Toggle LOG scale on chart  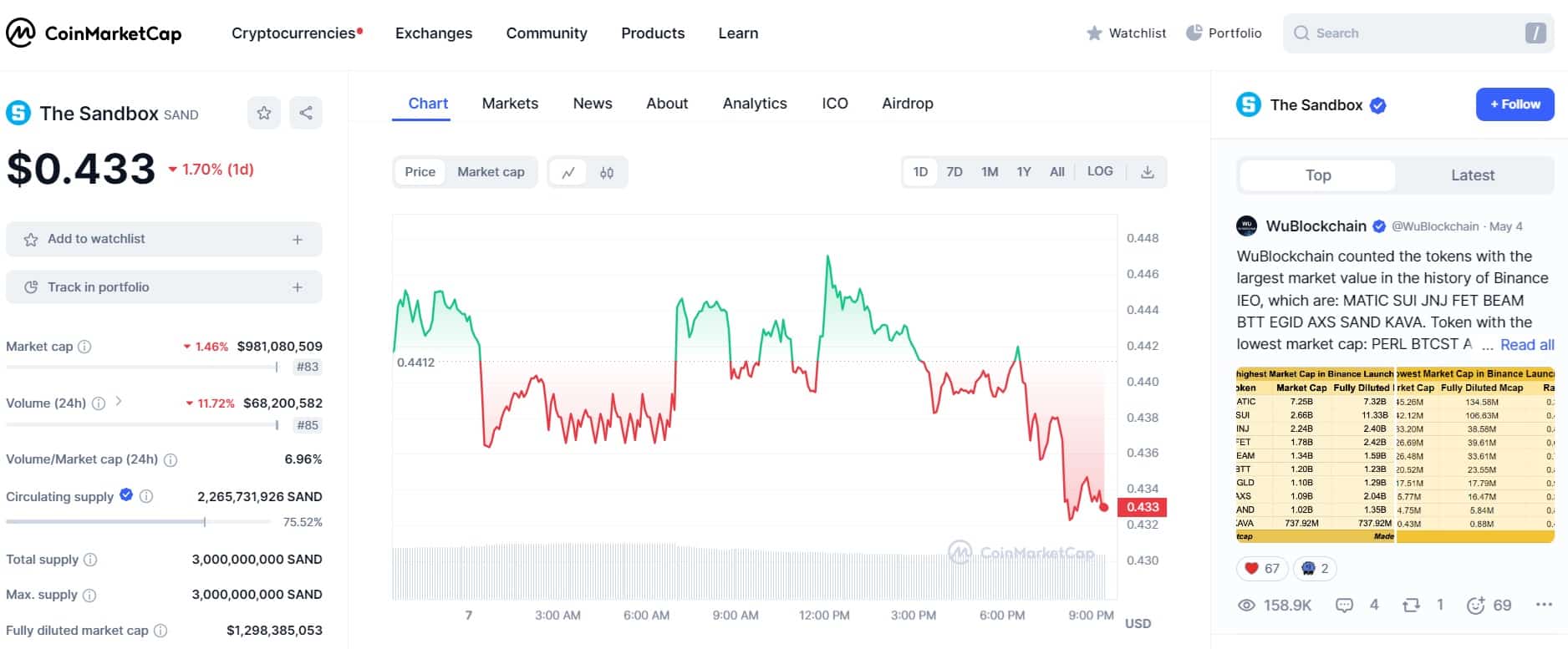[x=1100, y=171]
